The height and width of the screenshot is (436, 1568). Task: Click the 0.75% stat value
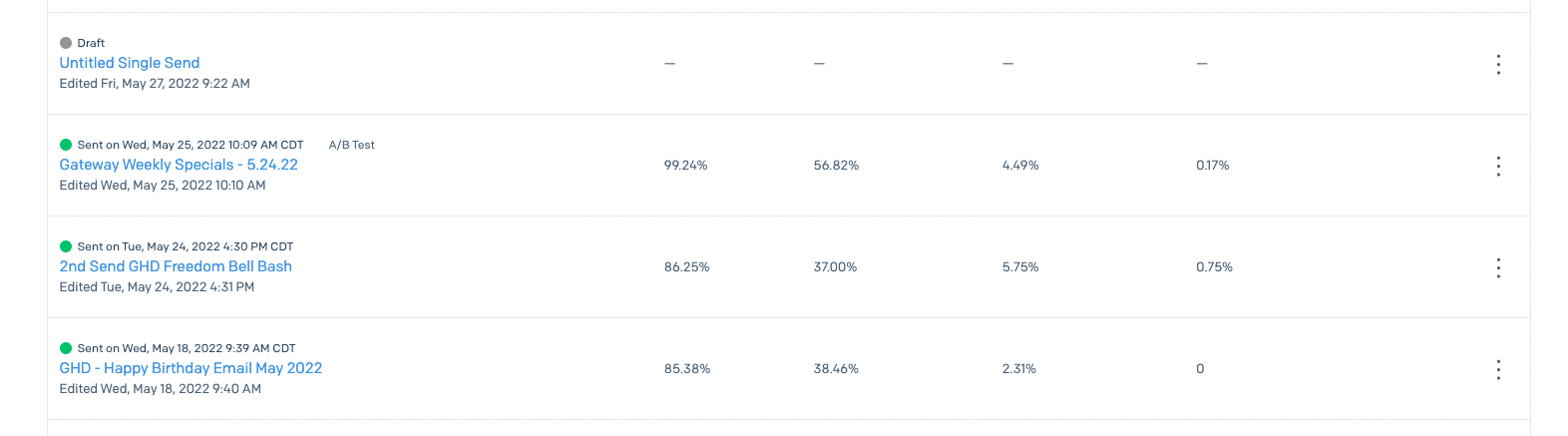click(x=1214, y=267)
